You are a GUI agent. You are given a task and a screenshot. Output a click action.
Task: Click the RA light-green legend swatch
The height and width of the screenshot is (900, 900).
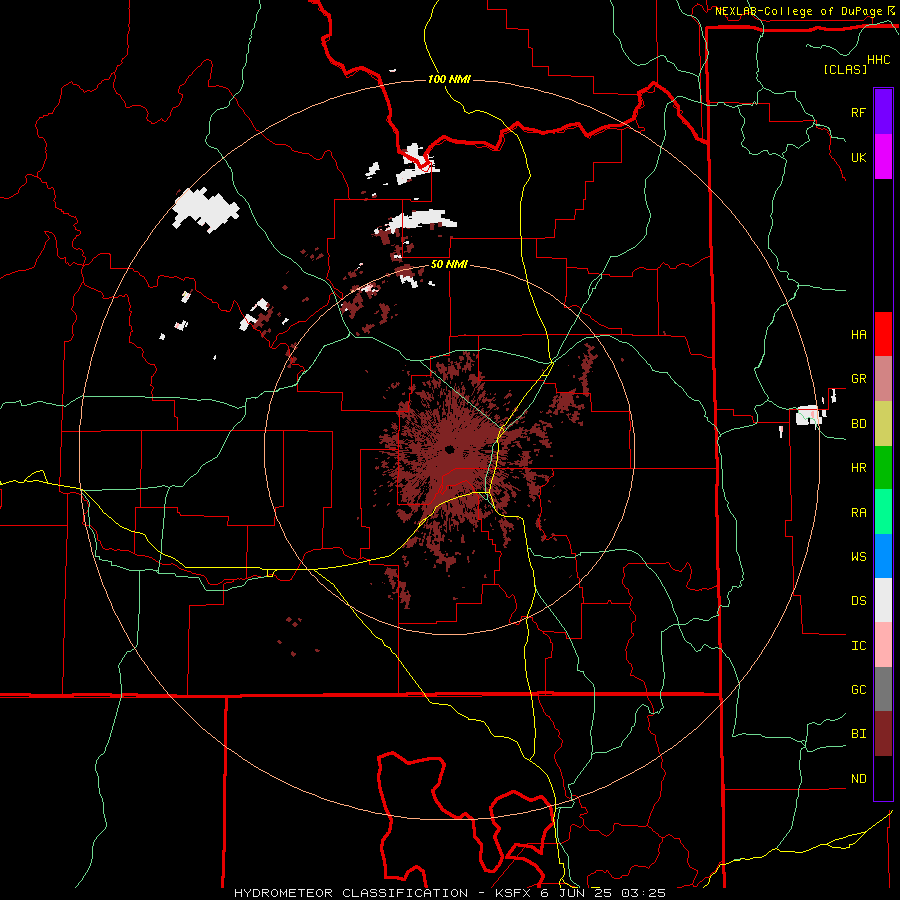[883, 512]
